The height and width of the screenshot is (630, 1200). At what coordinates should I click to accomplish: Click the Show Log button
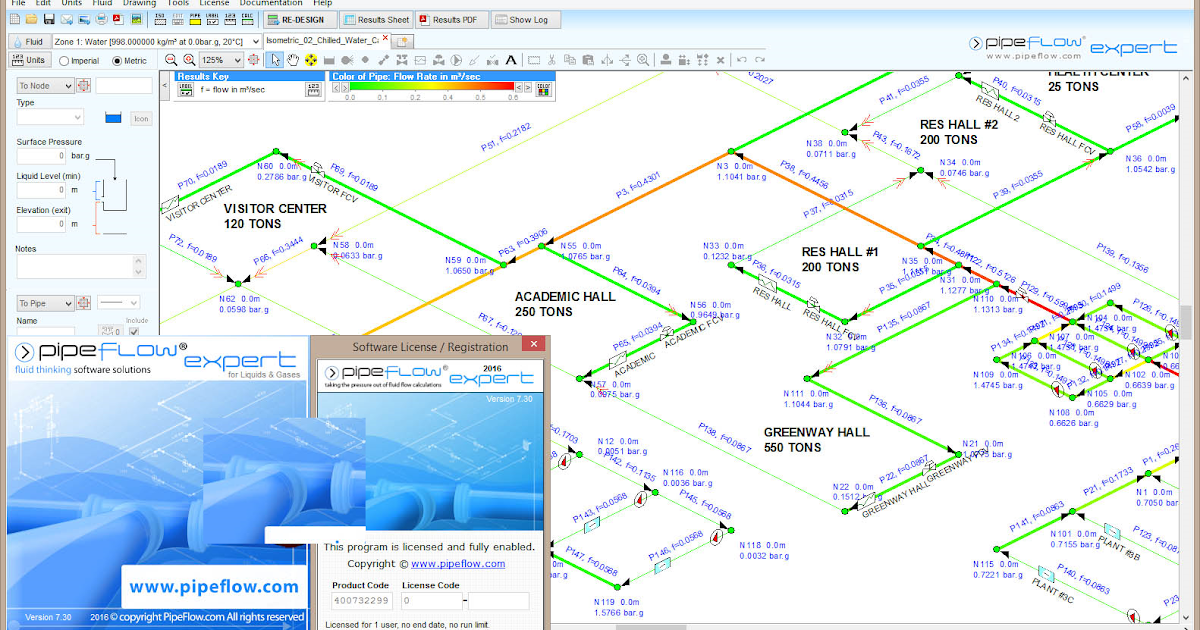(x=526, y=19)
